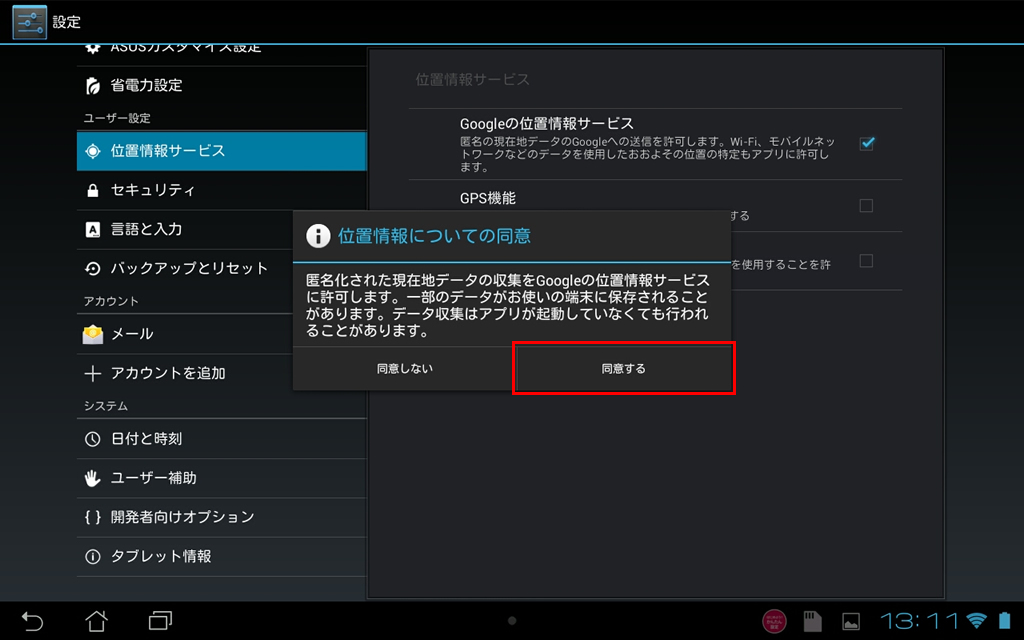Uncheck the Googleの位置情報サービス checkbox
The image size is (1024, 640).
tap(866, 143)
